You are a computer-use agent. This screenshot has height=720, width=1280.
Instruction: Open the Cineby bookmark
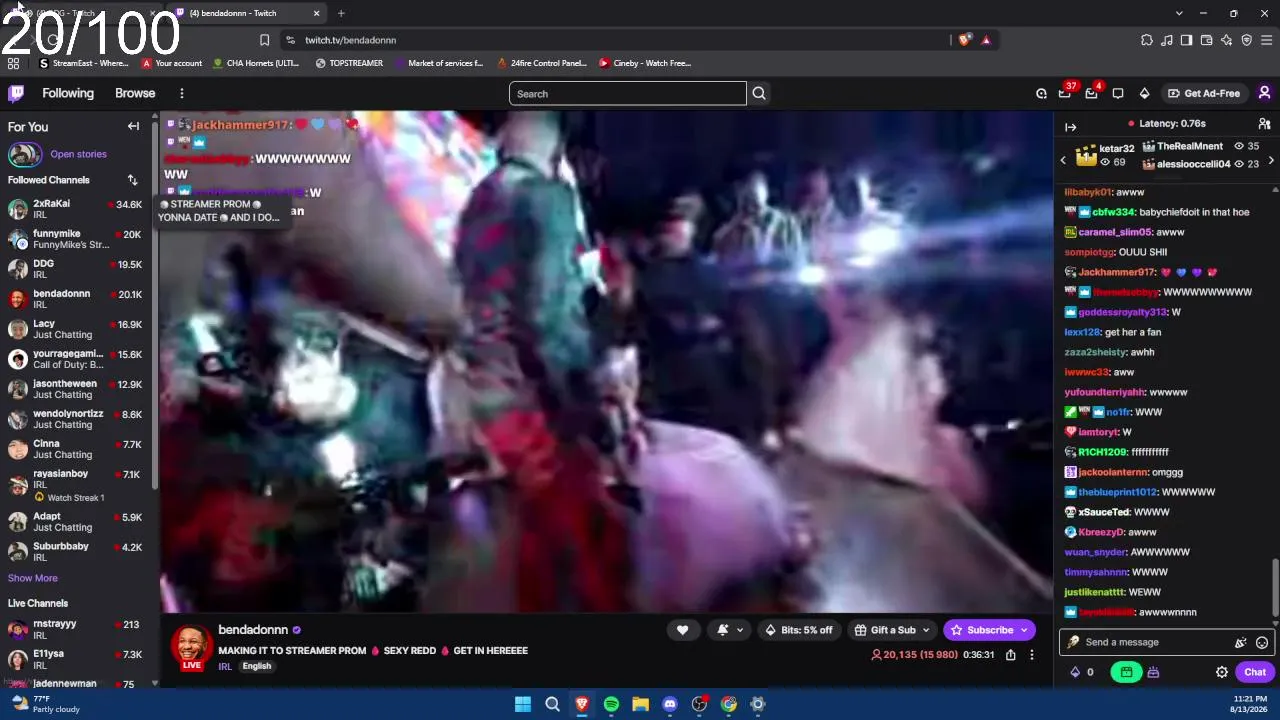pos(645,63)
